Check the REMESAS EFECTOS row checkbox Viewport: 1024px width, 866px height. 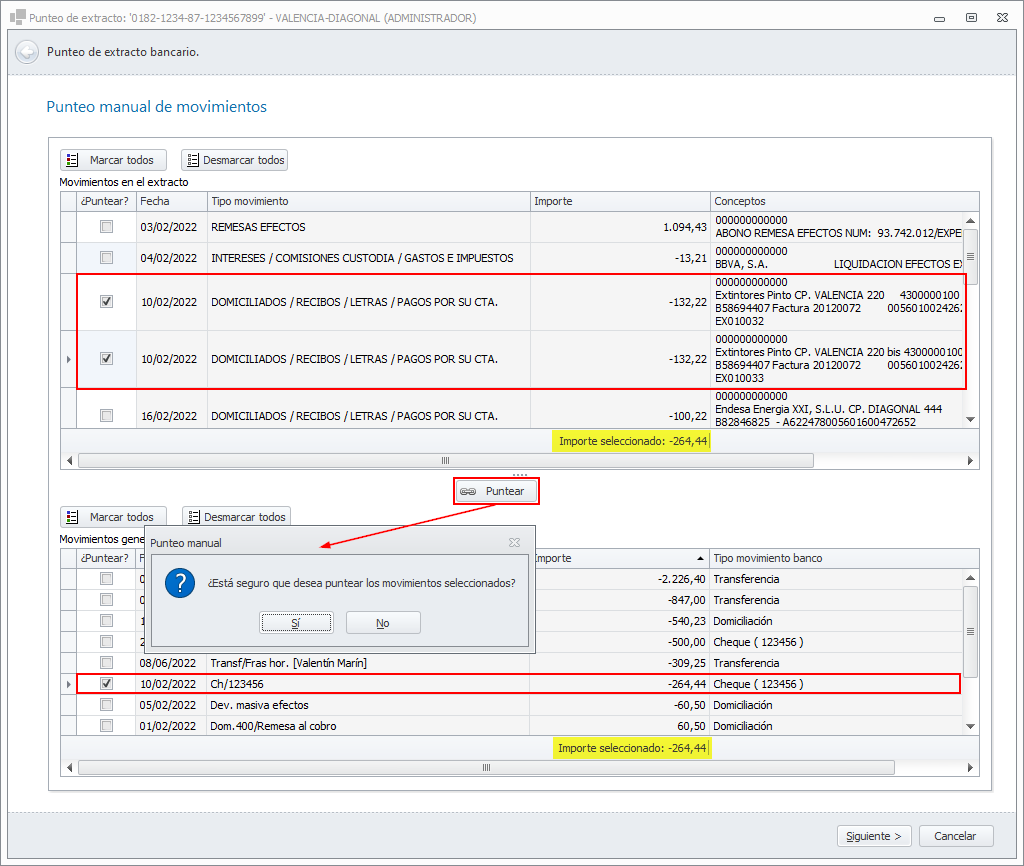[x=106, y=227]
